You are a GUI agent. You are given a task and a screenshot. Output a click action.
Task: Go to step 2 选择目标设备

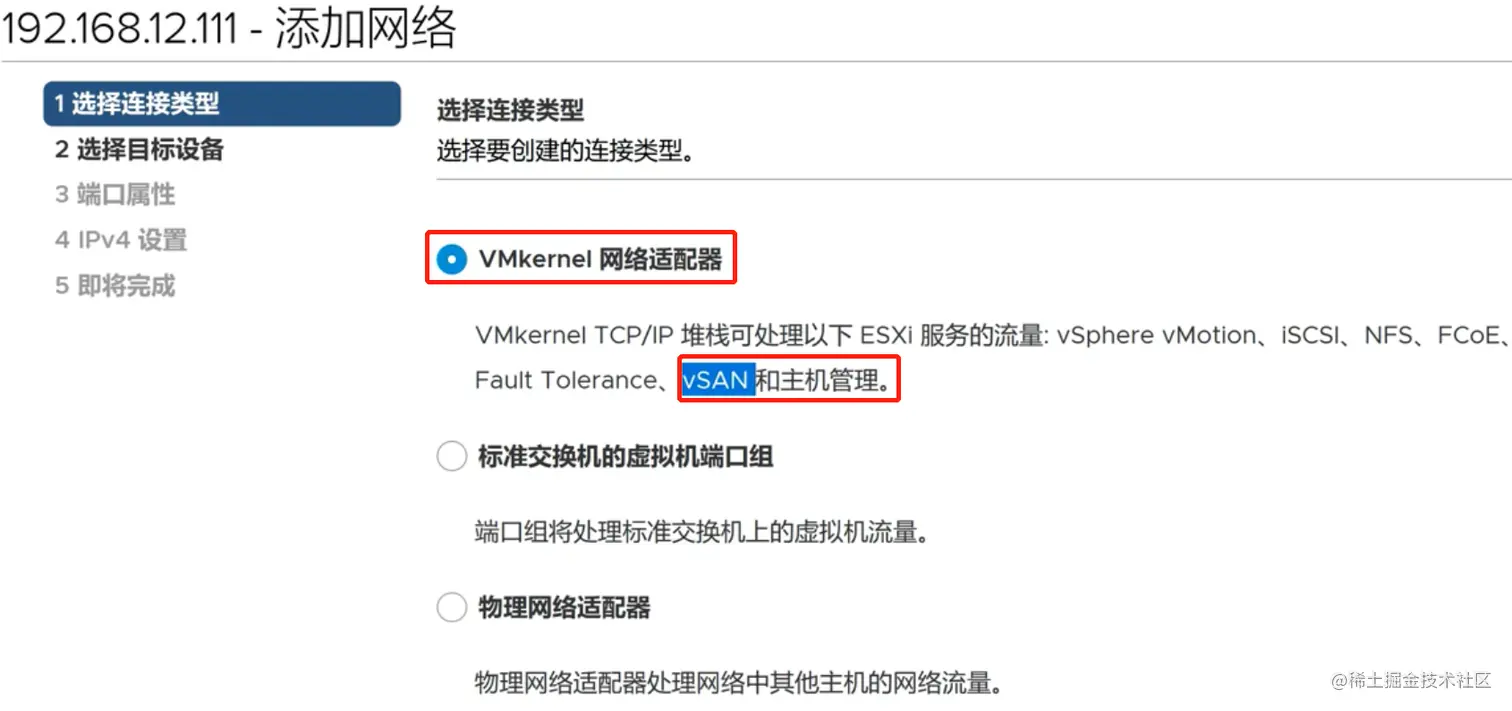[x=139, y=150]
